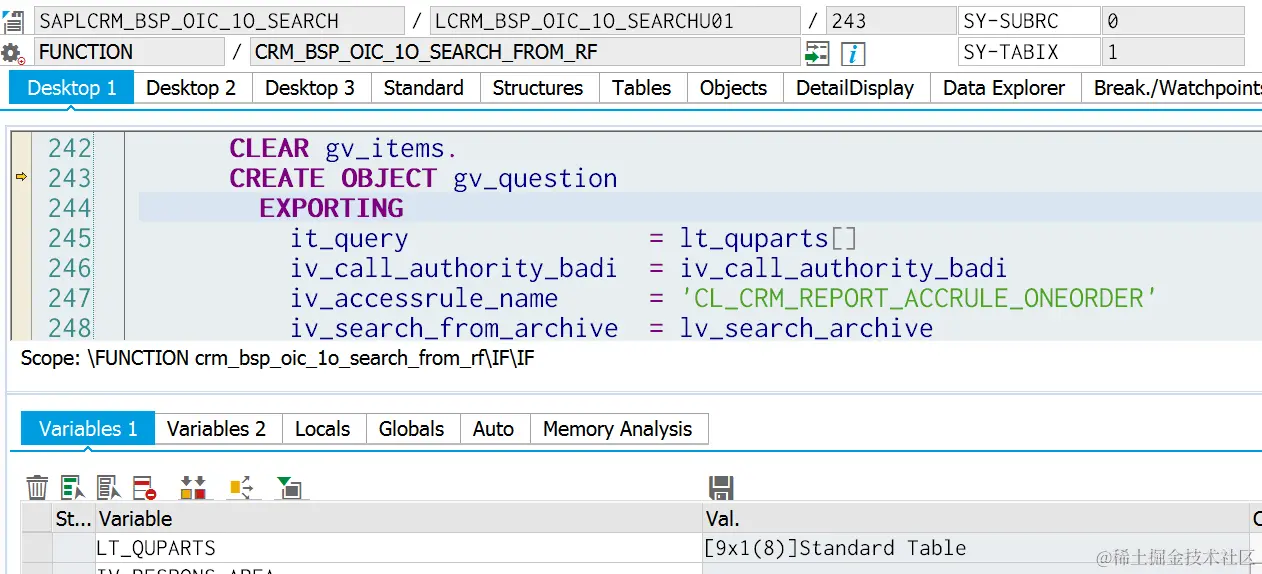1262x574 pixels.
Task: Click 'CREATE OBJECT gv_question' code line
Action: (423, 179)
